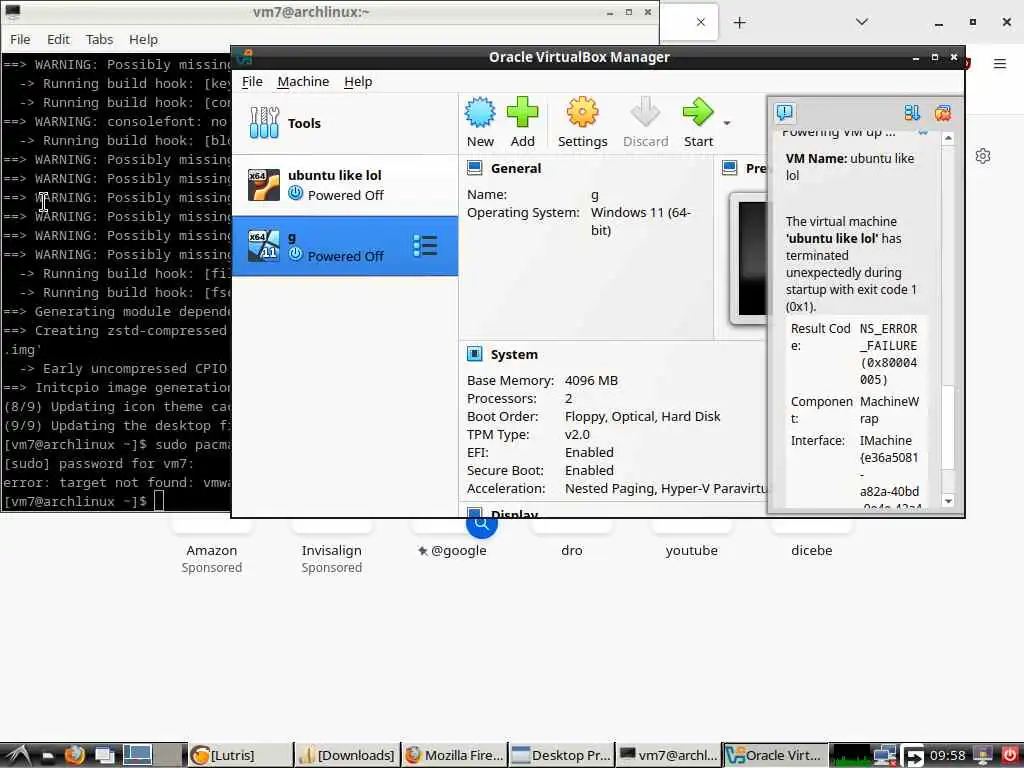Switch to the Downloads taskbar window
1024x768 pixels.
click(x=347, y=755)
